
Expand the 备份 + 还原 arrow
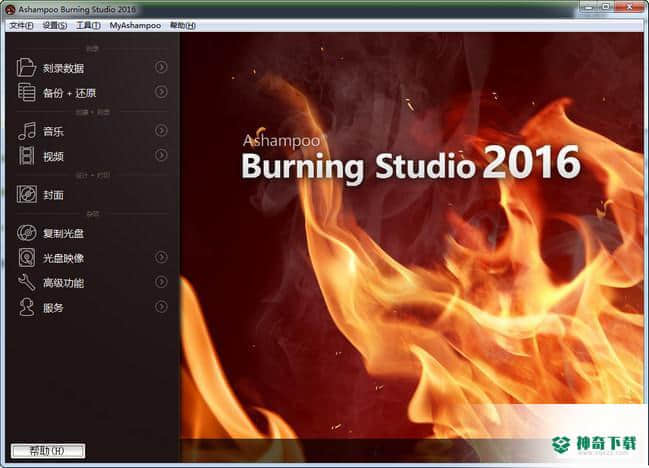pos(161,91)
